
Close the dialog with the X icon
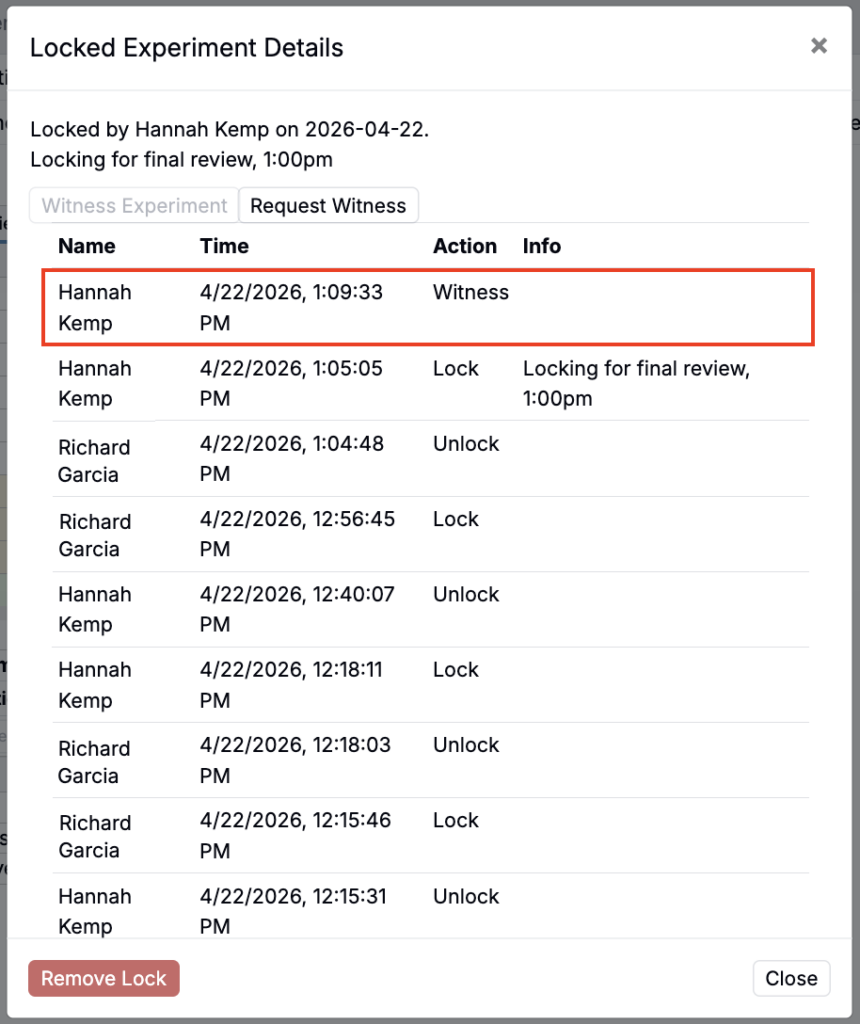tap(819, 46)
